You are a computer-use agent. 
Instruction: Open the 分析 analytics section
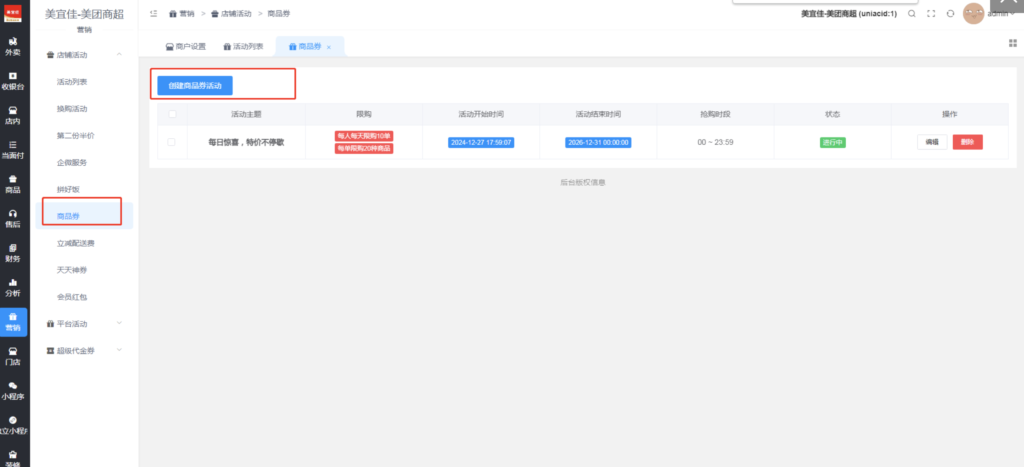coord(12,287)
